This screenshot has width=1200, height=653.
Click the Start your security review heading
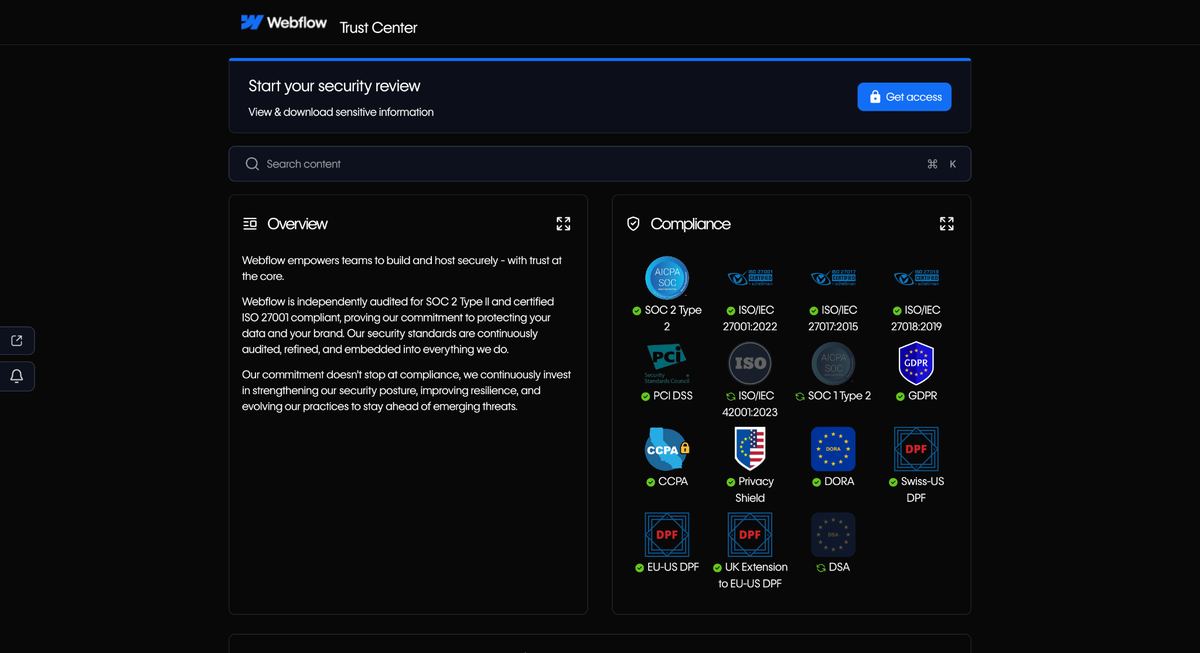point(334,86)
